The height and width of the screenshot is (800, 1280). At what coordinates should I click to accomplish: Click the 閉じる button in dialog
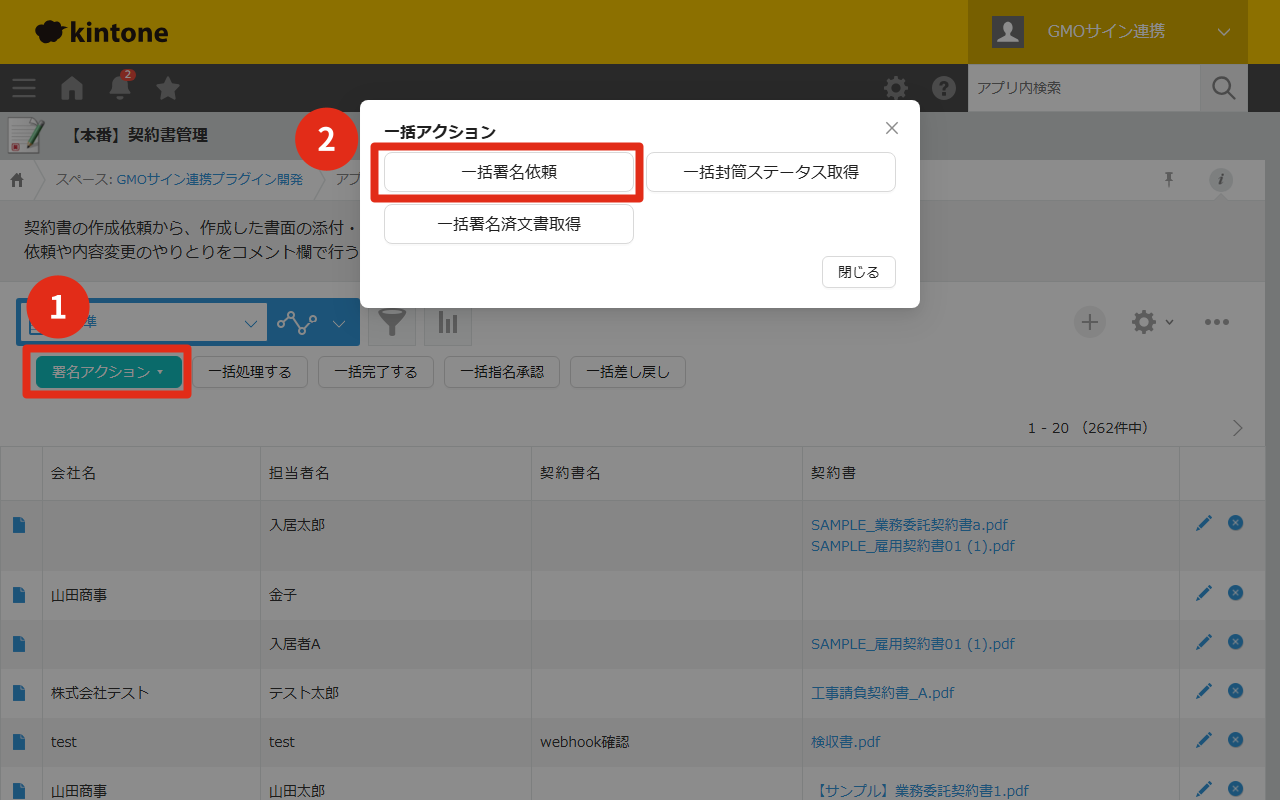coord(859,272)
